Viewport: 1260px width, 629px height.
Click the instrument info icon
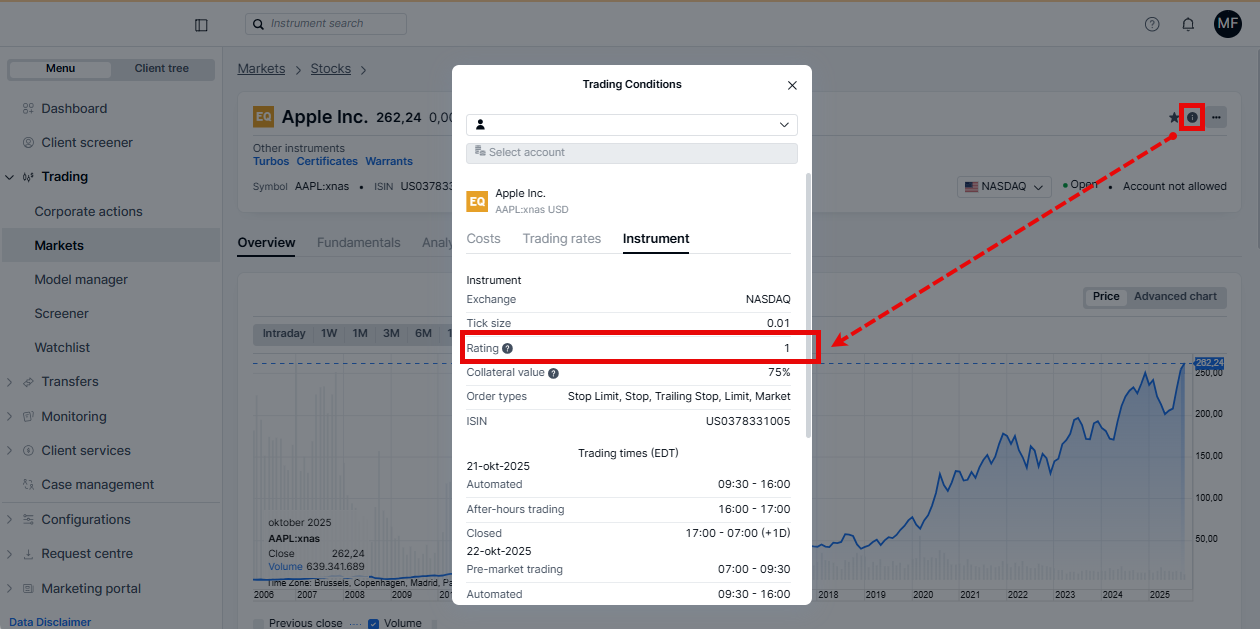(x=1192, y=117)
